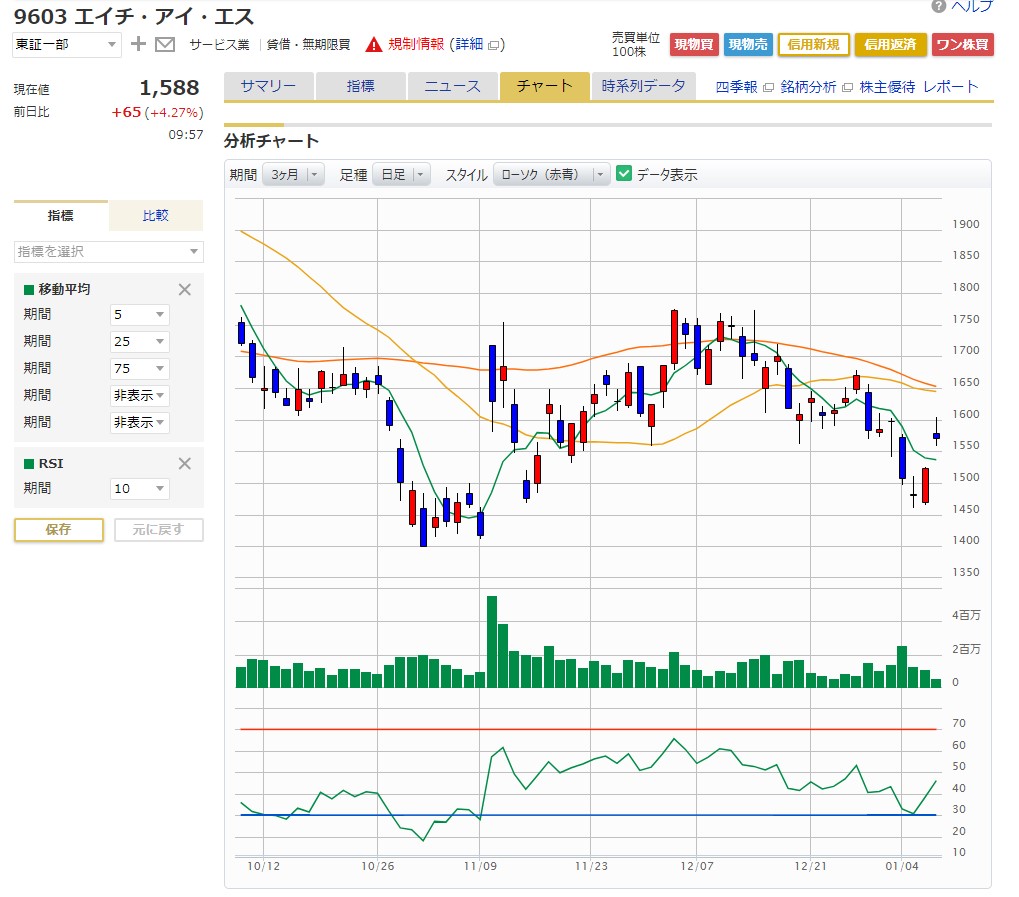Click the 規制情報 text

click(416, 44)
